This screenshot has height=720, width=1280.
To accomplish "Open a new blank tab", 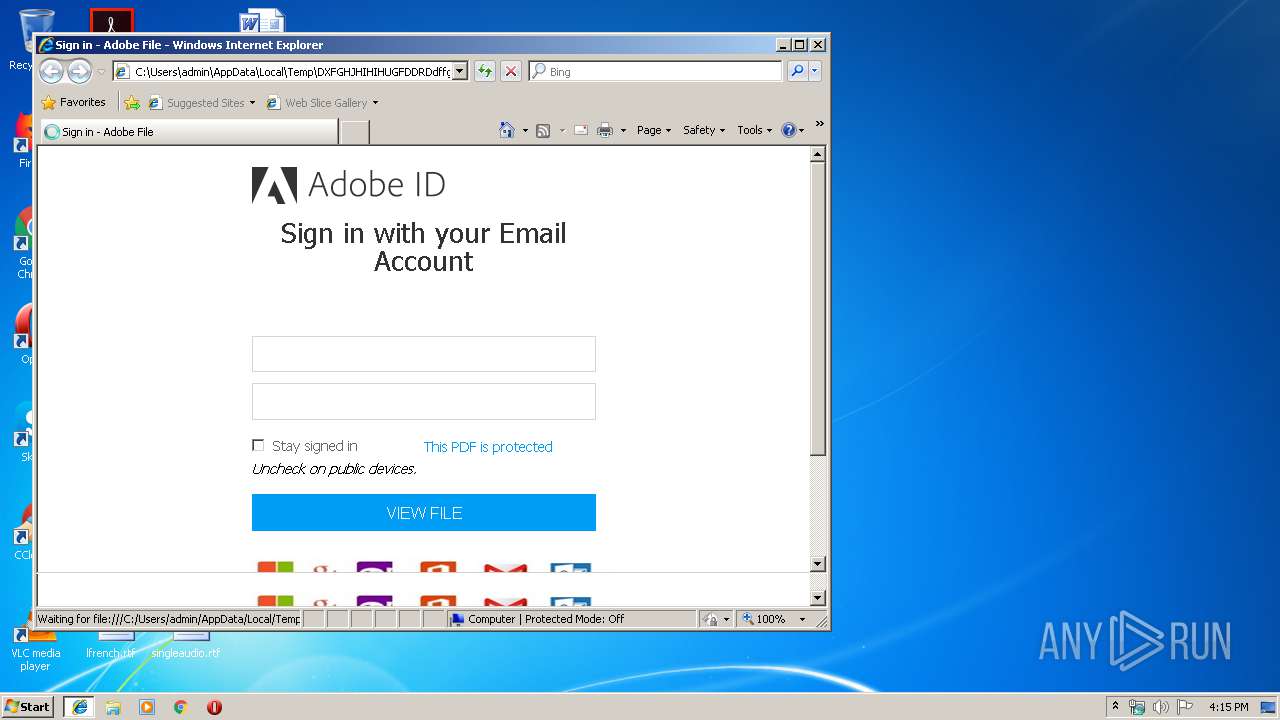I will tap(355, 132).
